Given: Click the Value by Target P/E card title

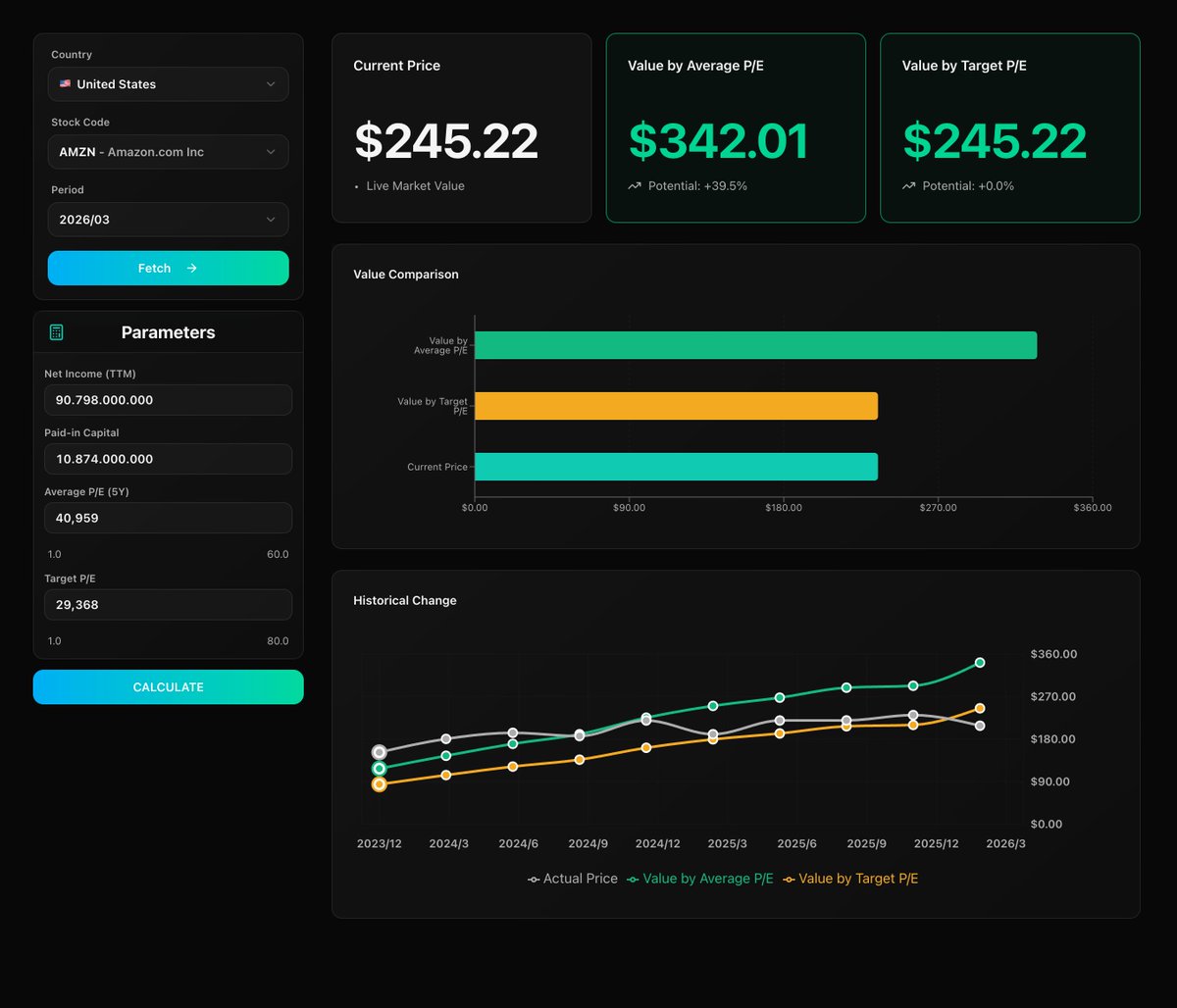Looking at the screenshot, I should 964,66.
